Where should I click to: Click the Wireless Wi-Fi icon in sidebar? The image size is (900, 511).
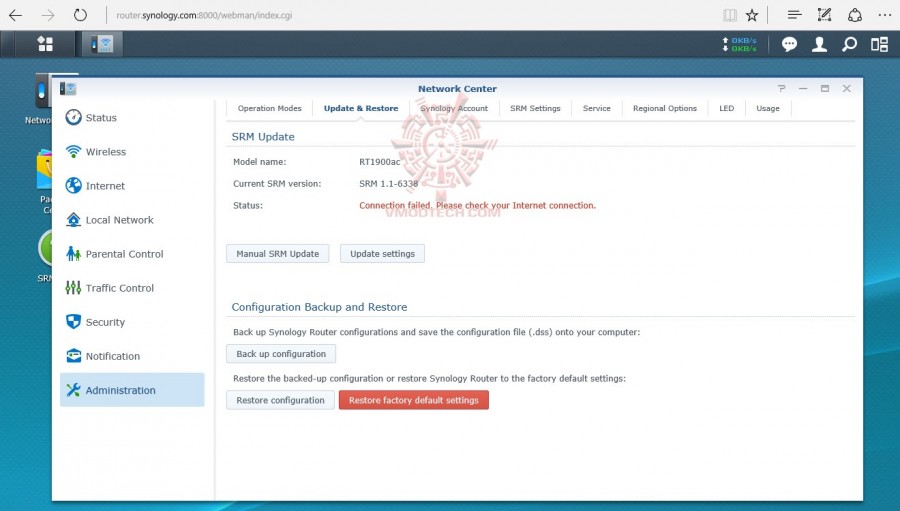[x=73, y=152]
